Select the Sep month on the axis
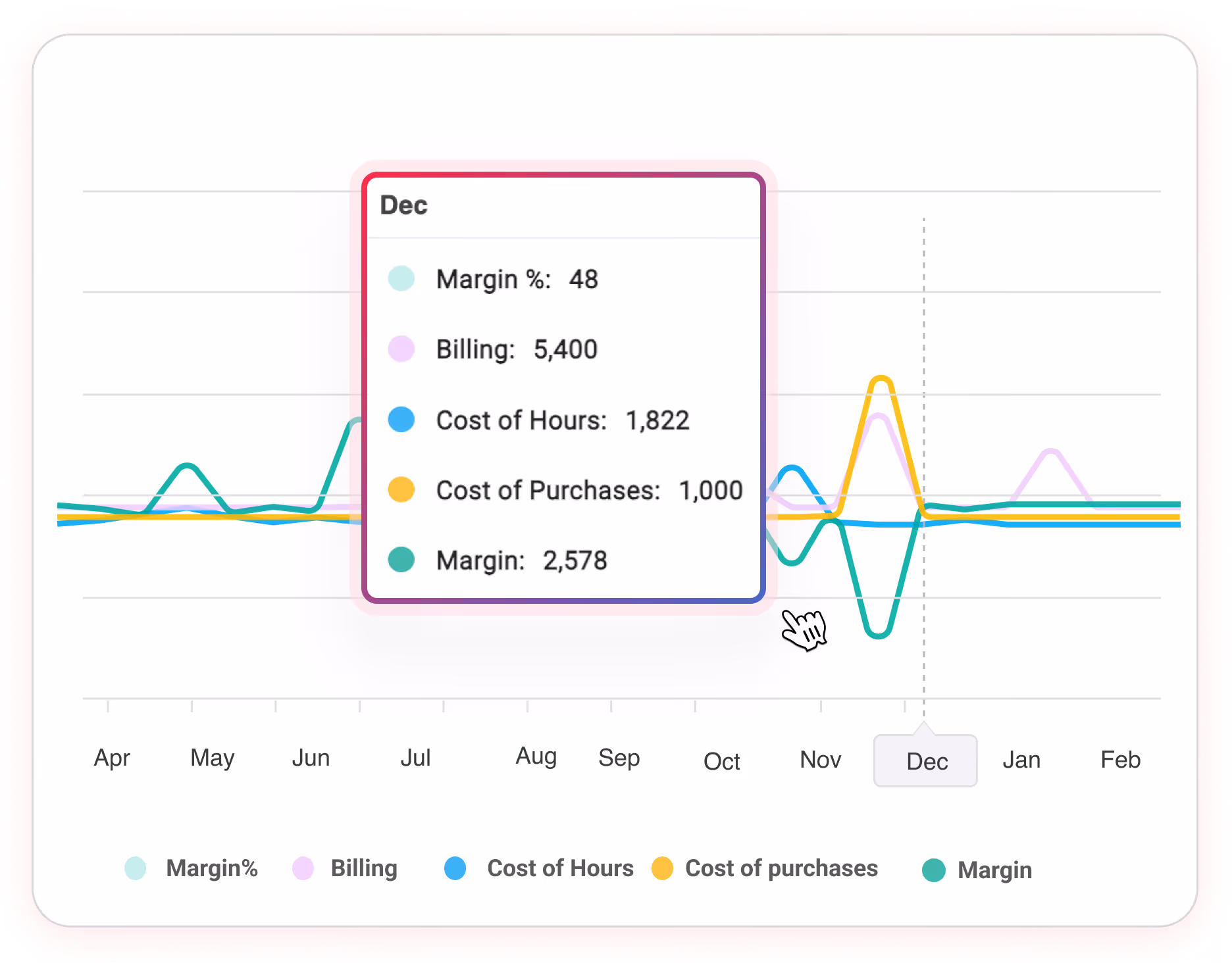1232x963 pixels. tap(619, 758)
